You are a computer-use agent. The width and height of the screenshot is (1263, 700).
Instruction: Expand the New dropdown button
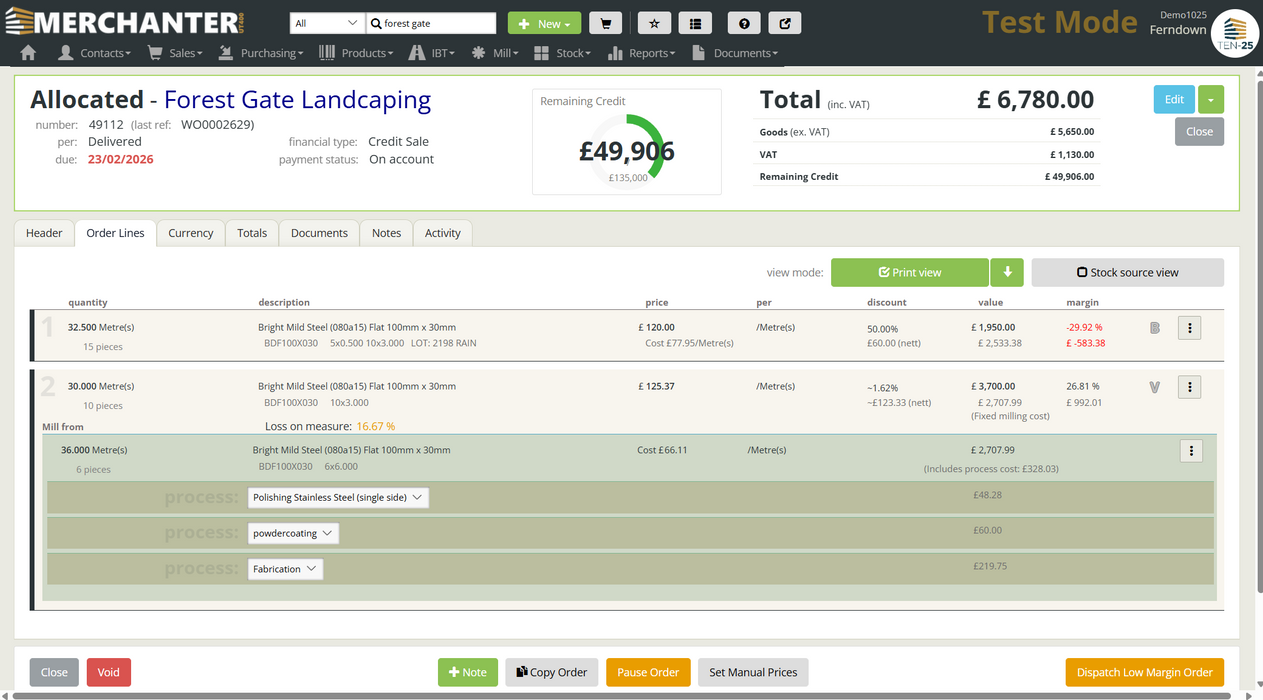pyautogui.click(x=544, y=24)
